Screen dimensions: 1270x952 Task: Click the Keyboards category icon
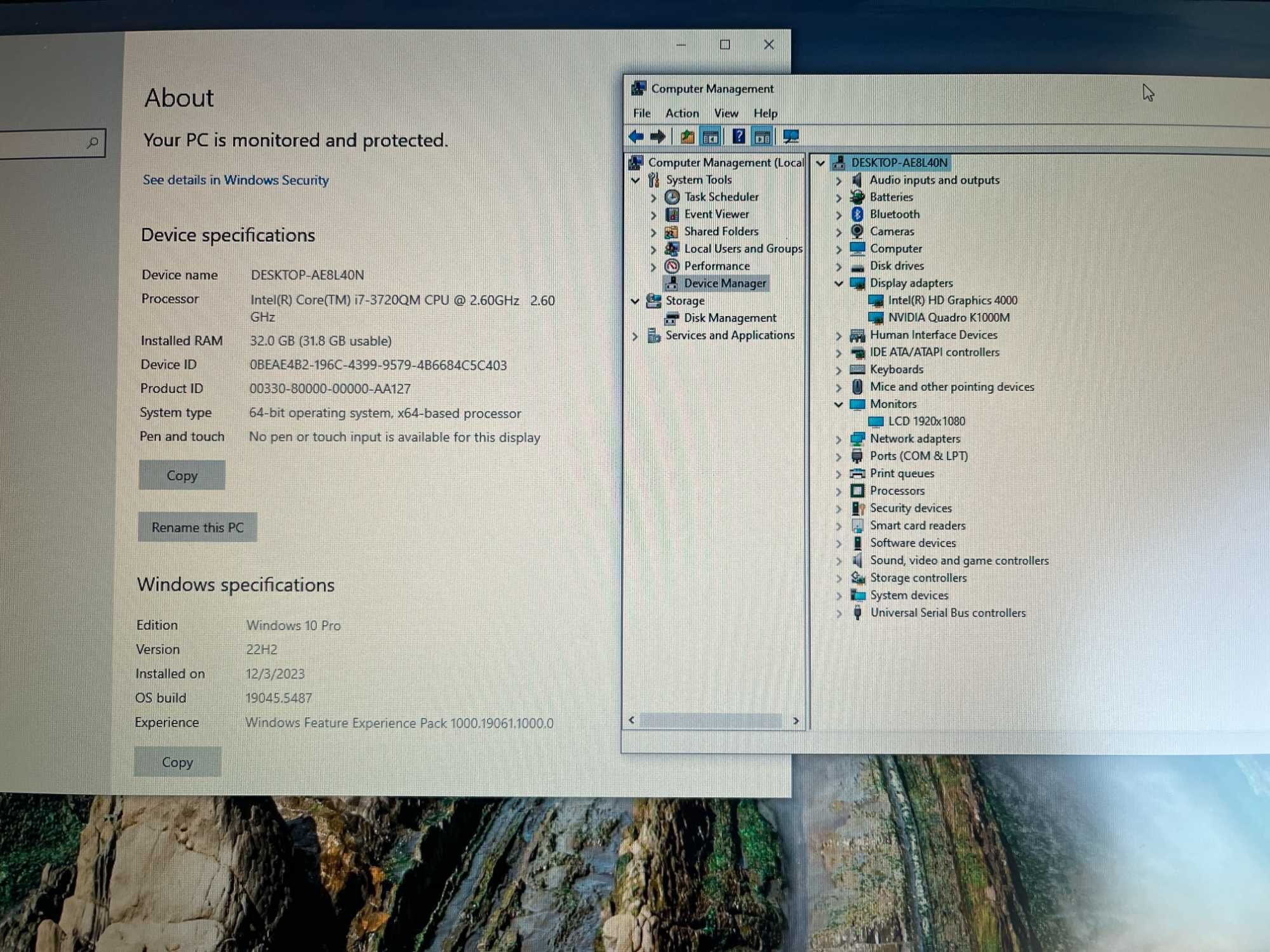pos(857,369)
